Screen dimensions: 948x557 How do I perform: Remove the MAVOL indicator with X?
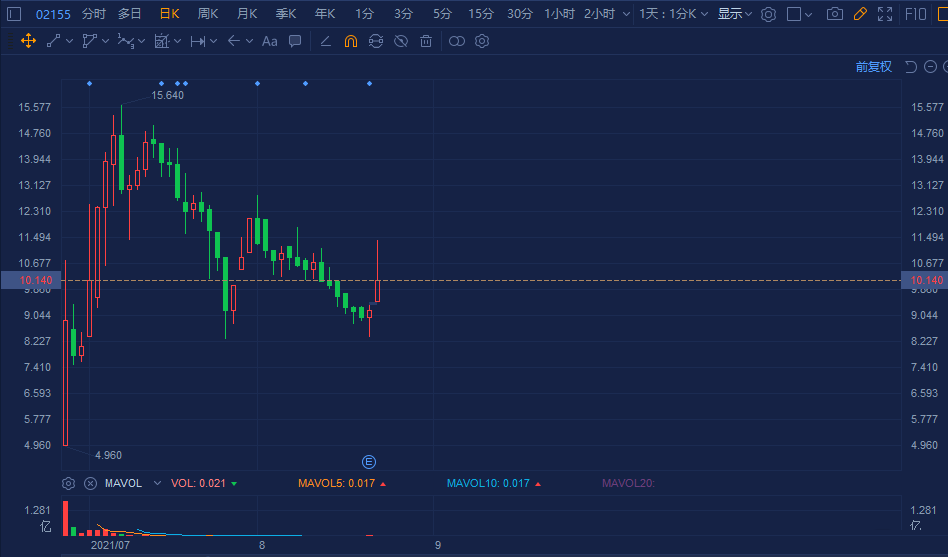click(90, 483)
